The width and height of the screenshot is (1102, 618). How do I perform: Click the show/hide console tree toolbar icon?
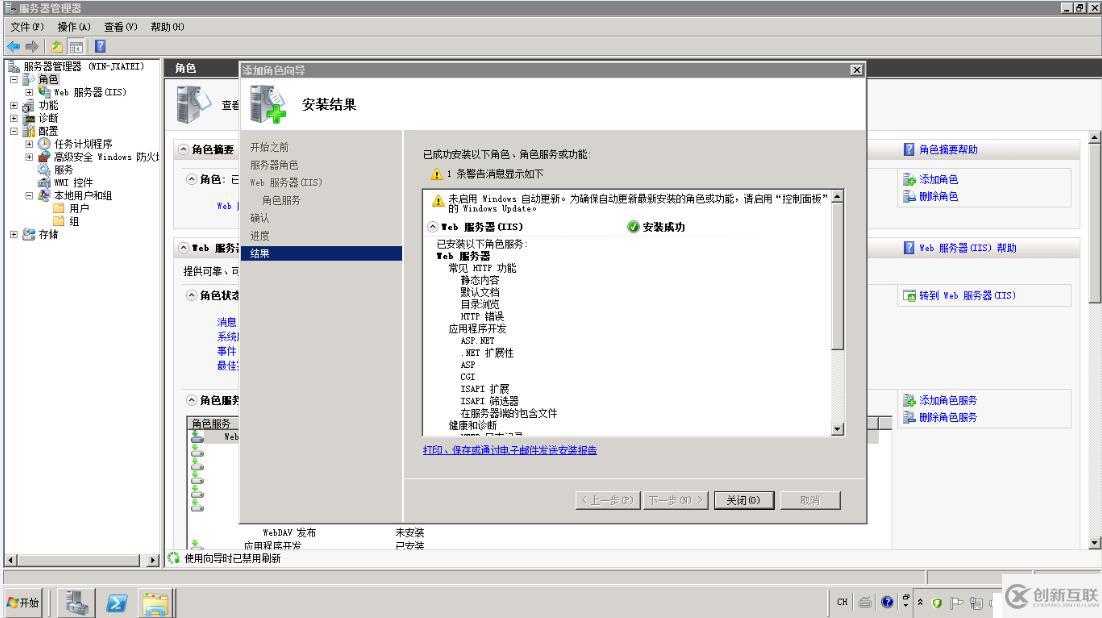76,46
